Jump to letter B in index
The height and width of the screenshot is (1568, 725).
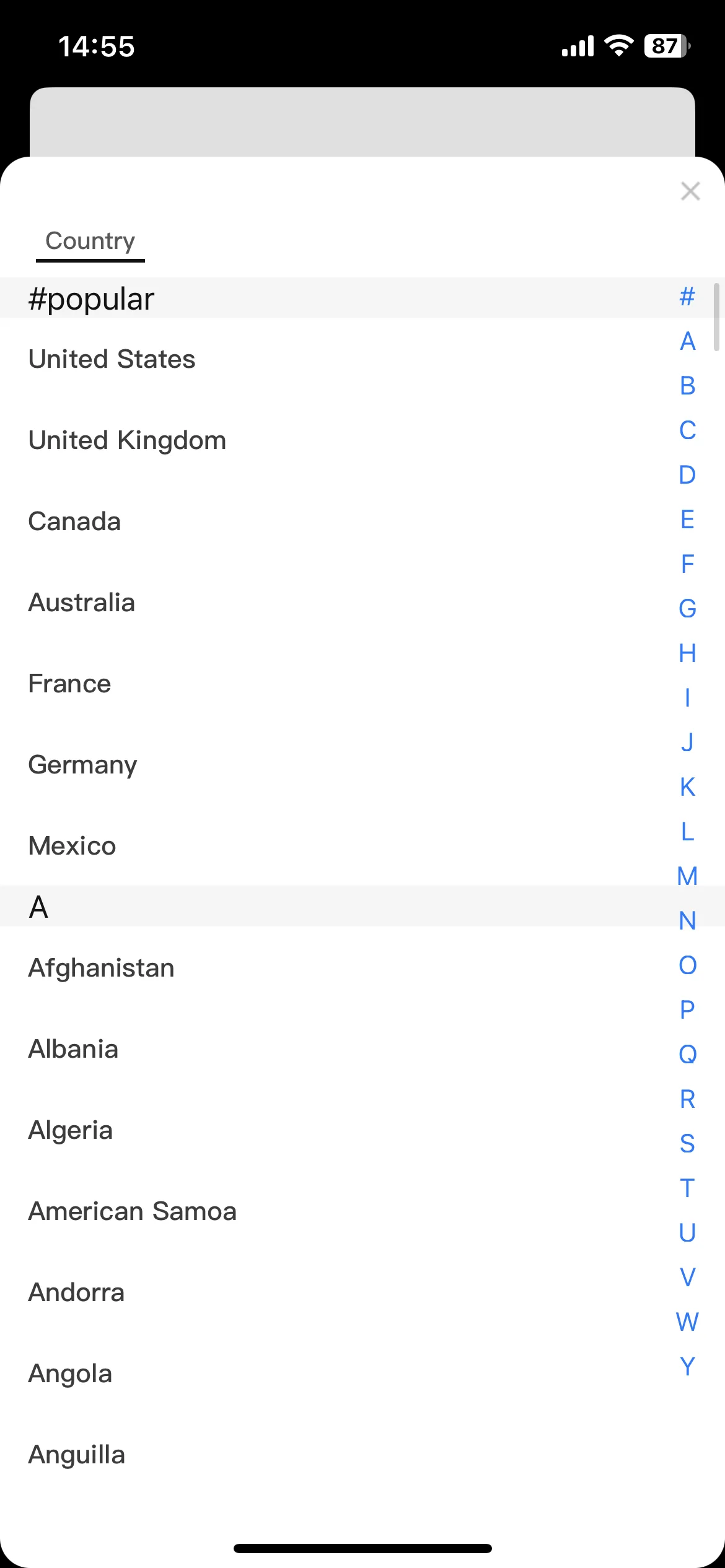(x=687, y=386)
